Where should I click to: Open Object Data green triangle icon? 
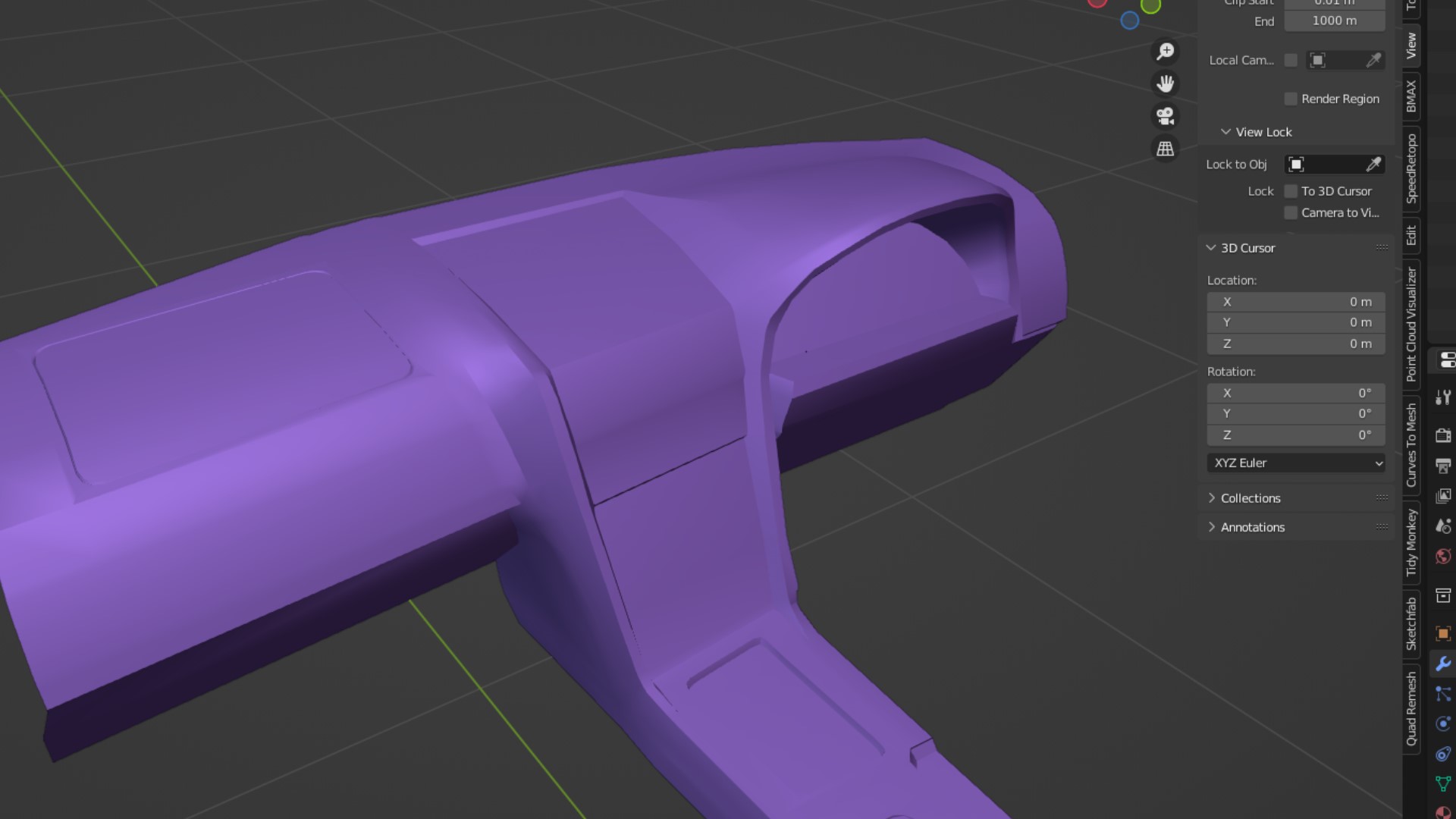click(x=1443, y=783)
